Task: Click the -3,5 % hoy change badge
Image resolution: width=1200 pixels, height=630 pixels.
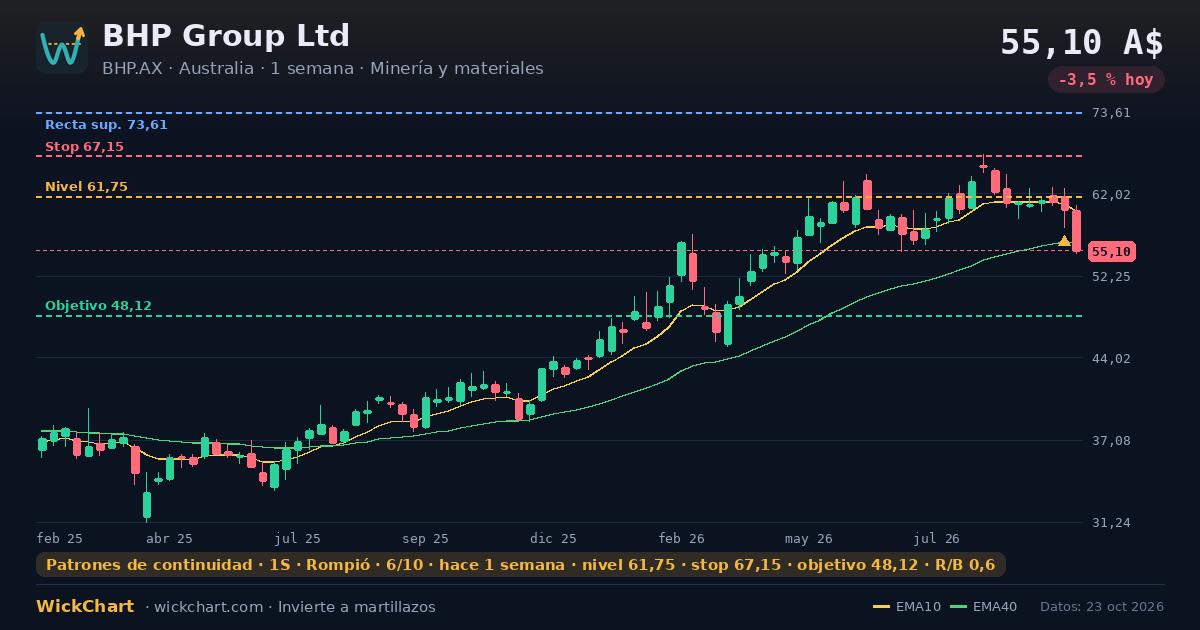Action: click(1106, 80)
